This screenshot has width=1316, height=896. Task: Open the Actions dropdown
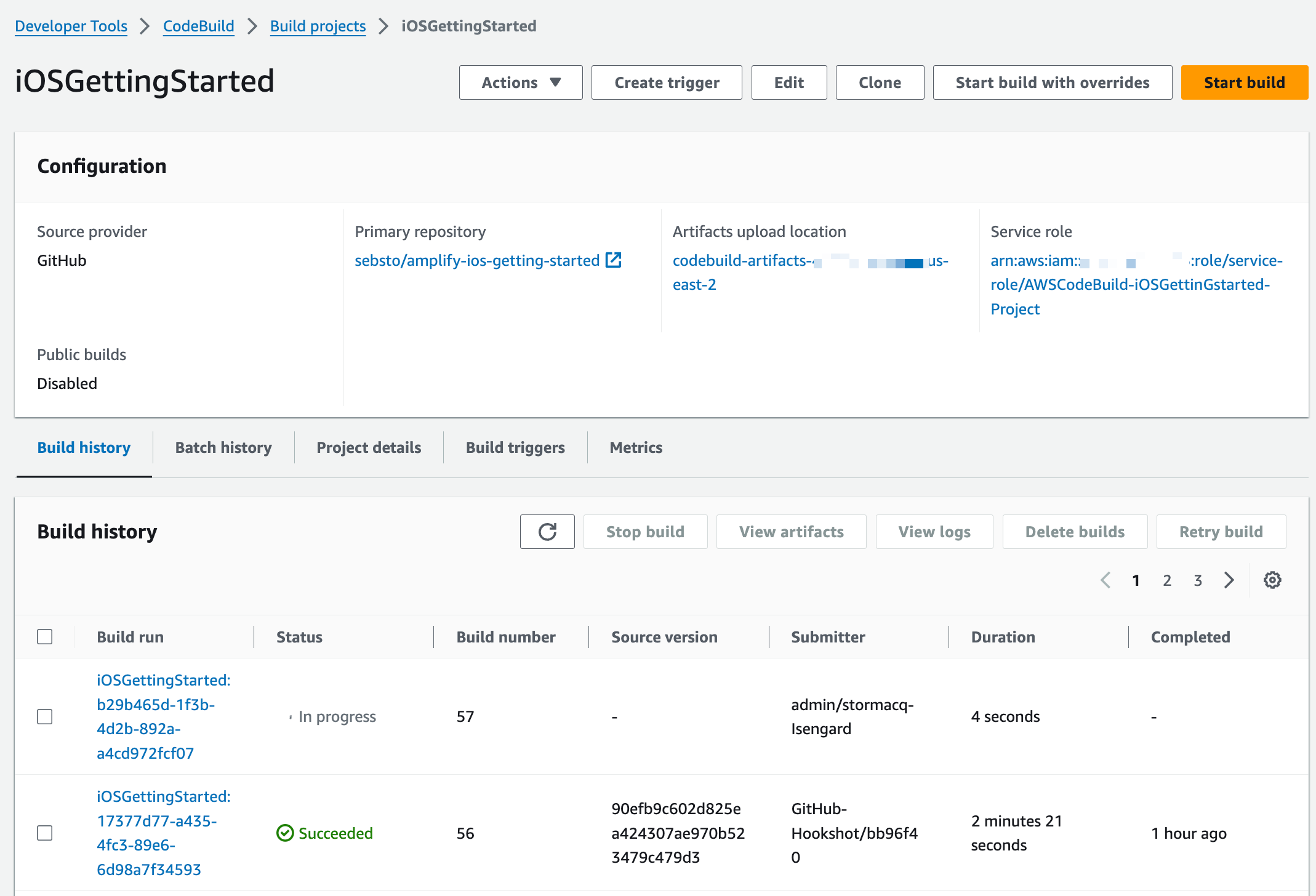[x=520, y=82]
